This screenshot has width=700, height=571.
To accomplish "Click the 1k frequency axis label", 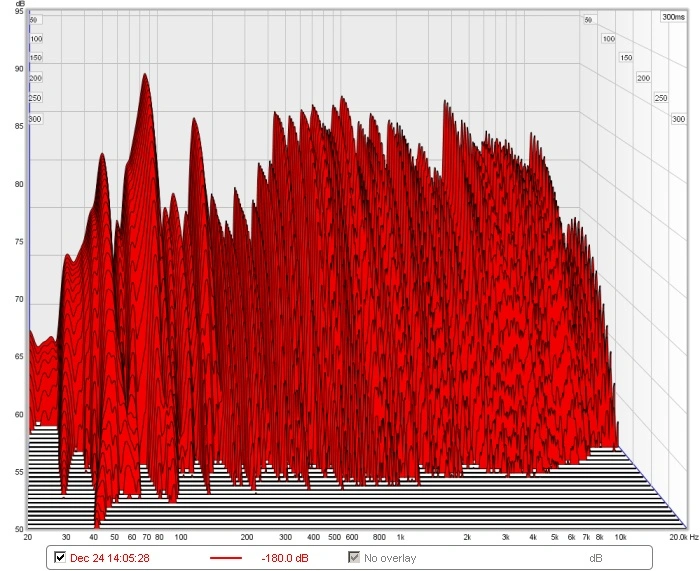I will click(400, 537).
